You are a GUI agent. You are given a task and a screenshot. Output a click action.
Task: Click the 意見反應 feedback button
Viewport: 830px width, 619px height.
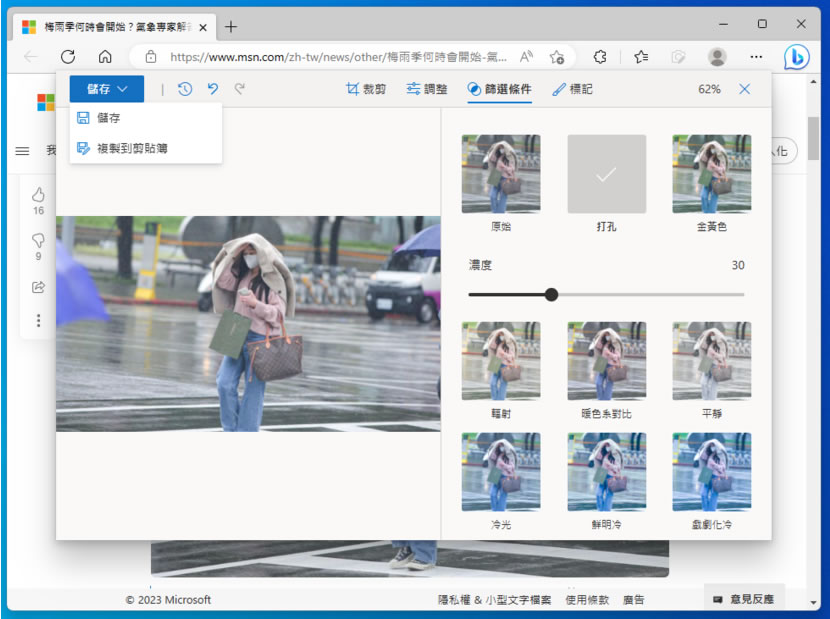[744, 599]
